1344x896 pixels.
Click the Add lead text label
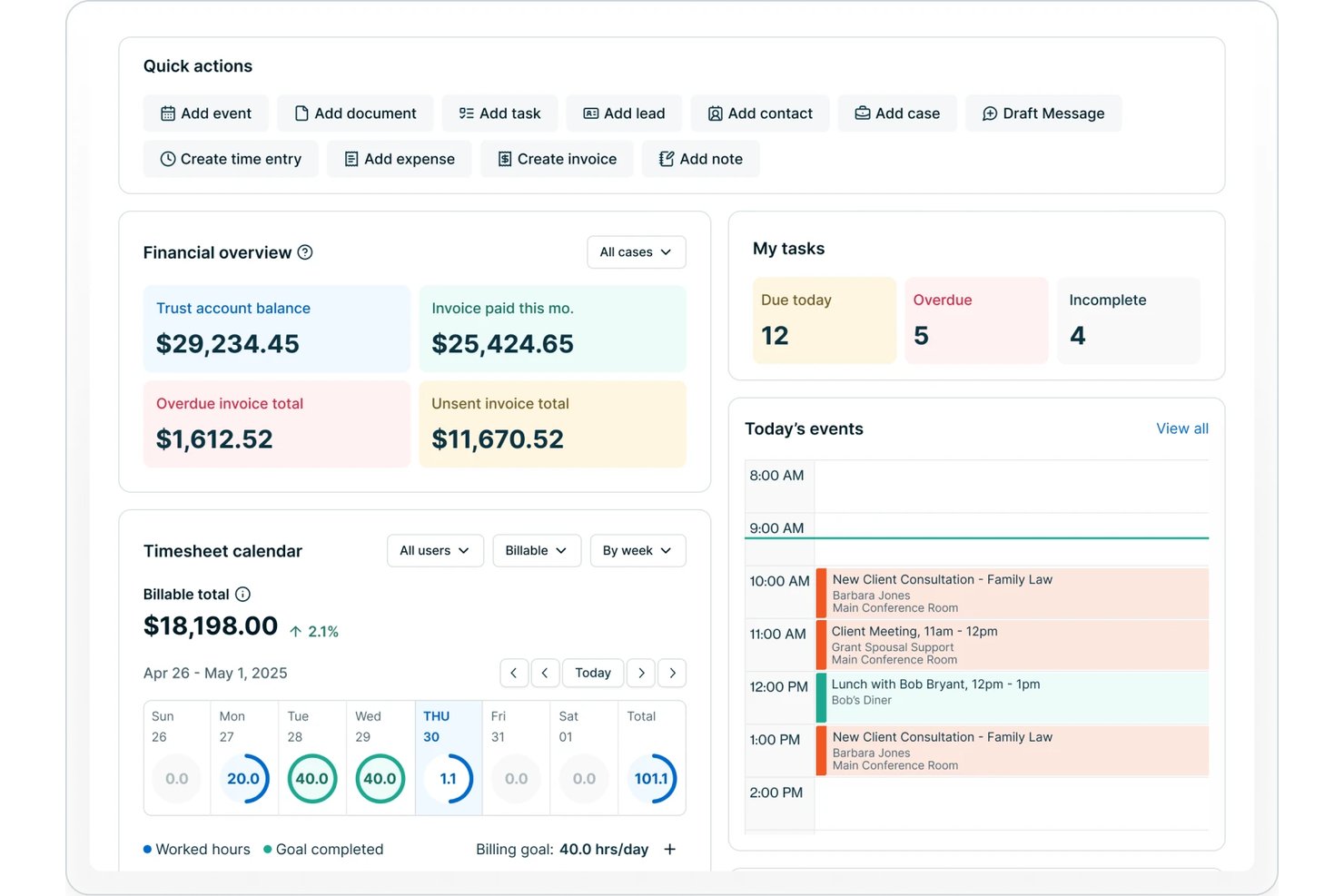click(x=635, y=113)
